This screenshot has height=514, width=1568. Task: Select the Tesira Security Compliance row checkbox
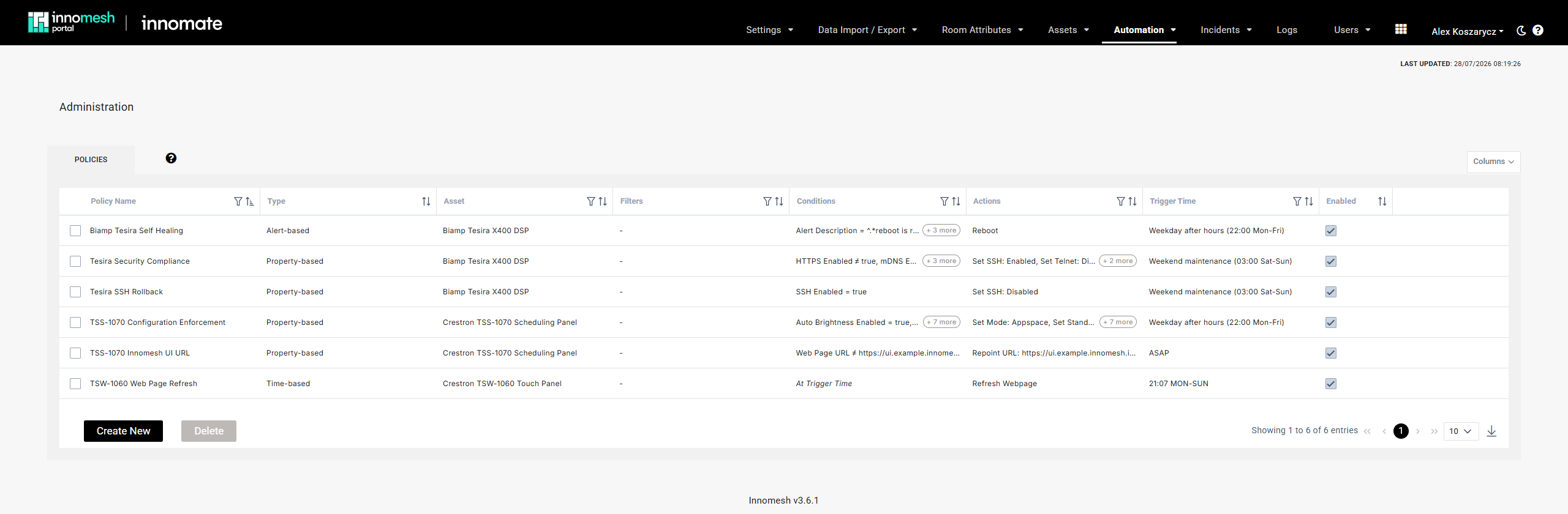75,261
